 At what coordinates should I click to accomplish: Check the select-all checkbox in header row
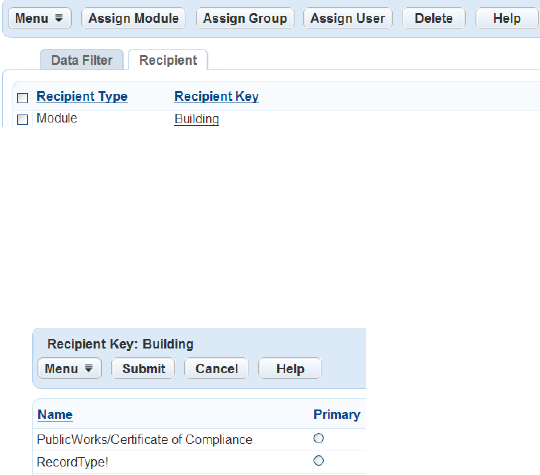tap(22, 98)
